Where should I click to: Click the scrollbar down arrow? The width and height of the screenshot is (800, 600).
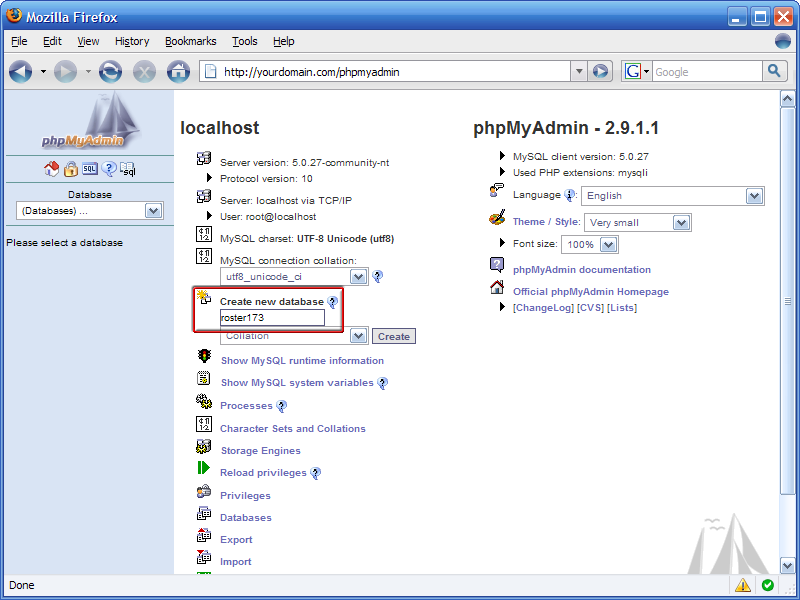(787, 566)
